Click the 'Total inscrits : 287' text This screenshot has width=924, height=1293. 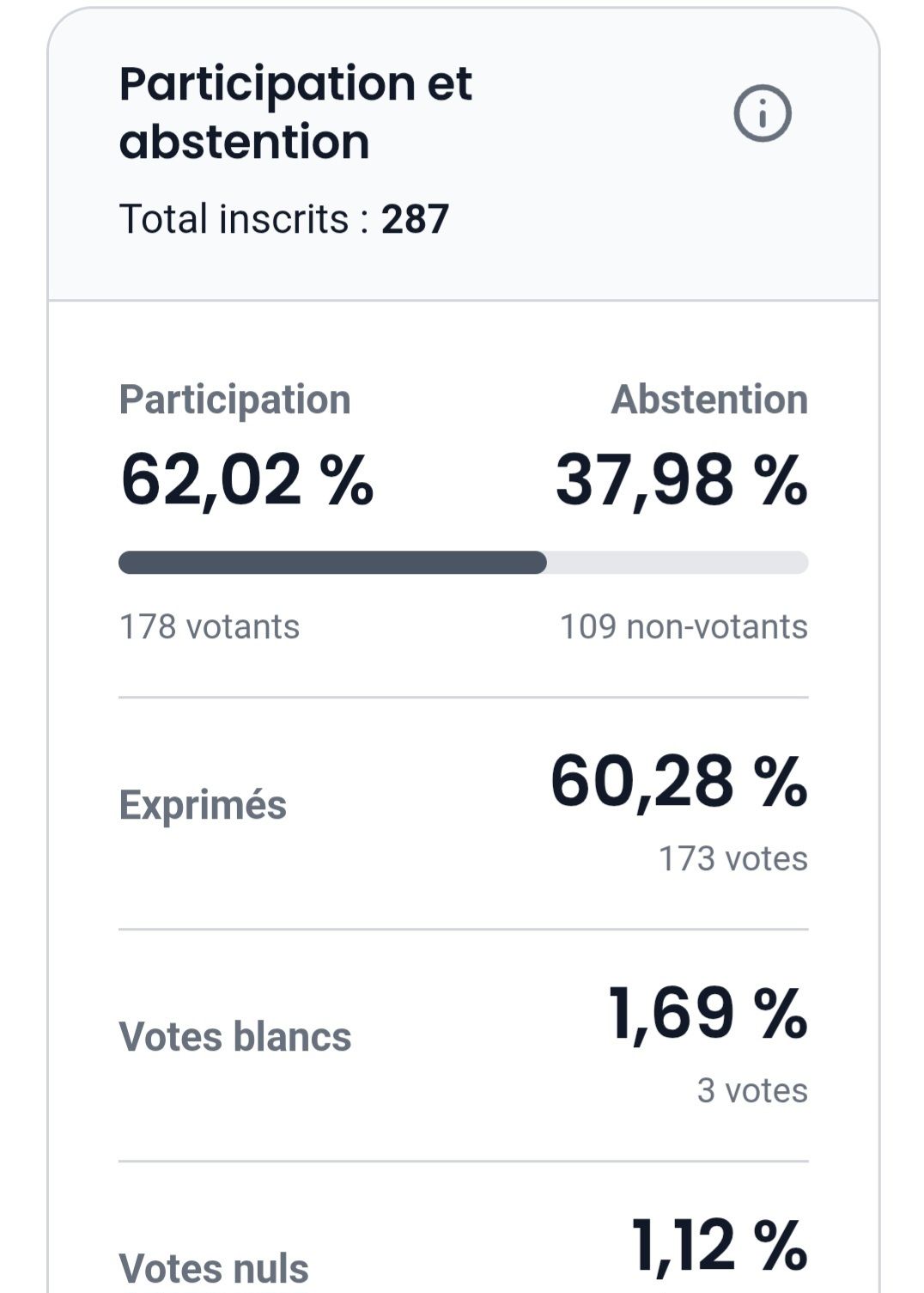click(283, 219)
